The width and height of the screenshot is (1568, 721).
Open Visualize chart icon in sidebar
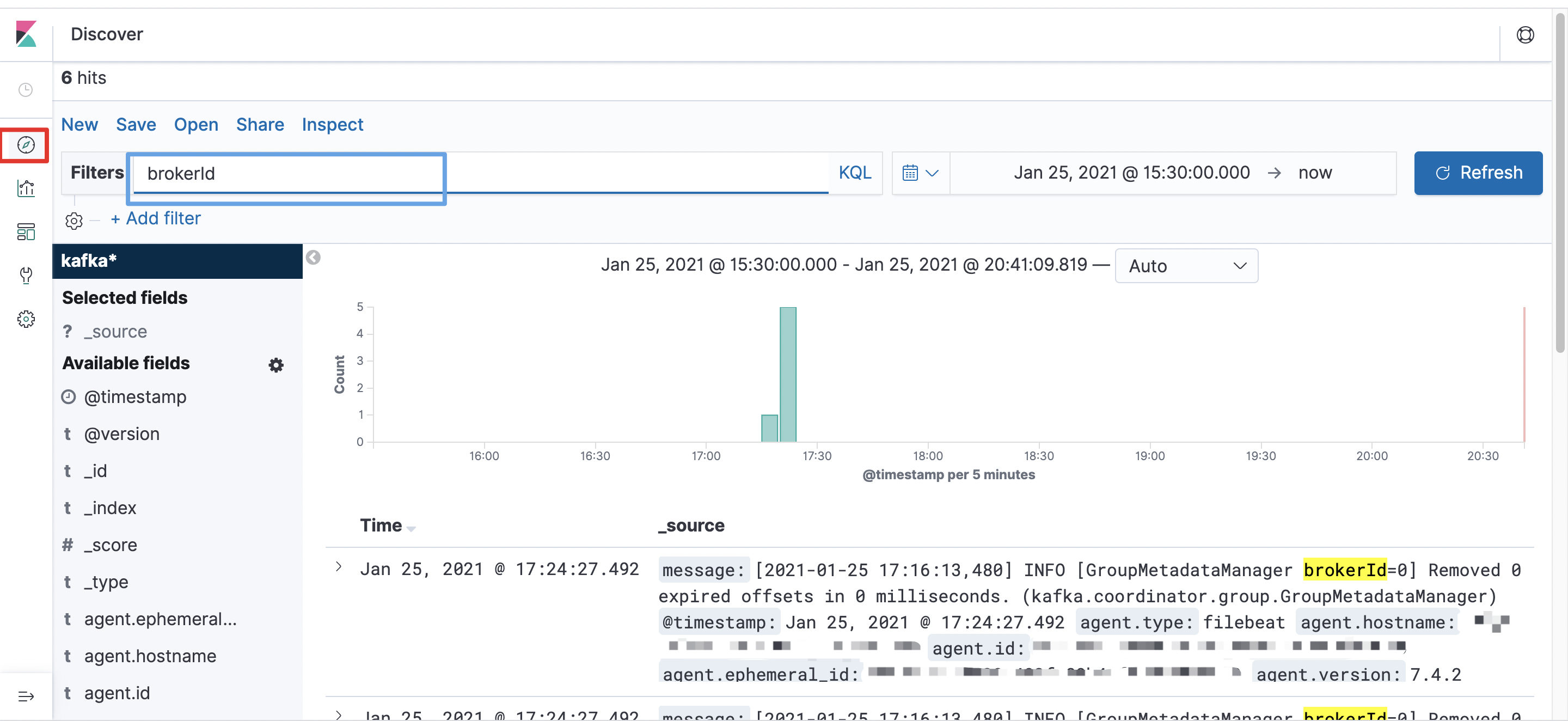coord(26,189)
